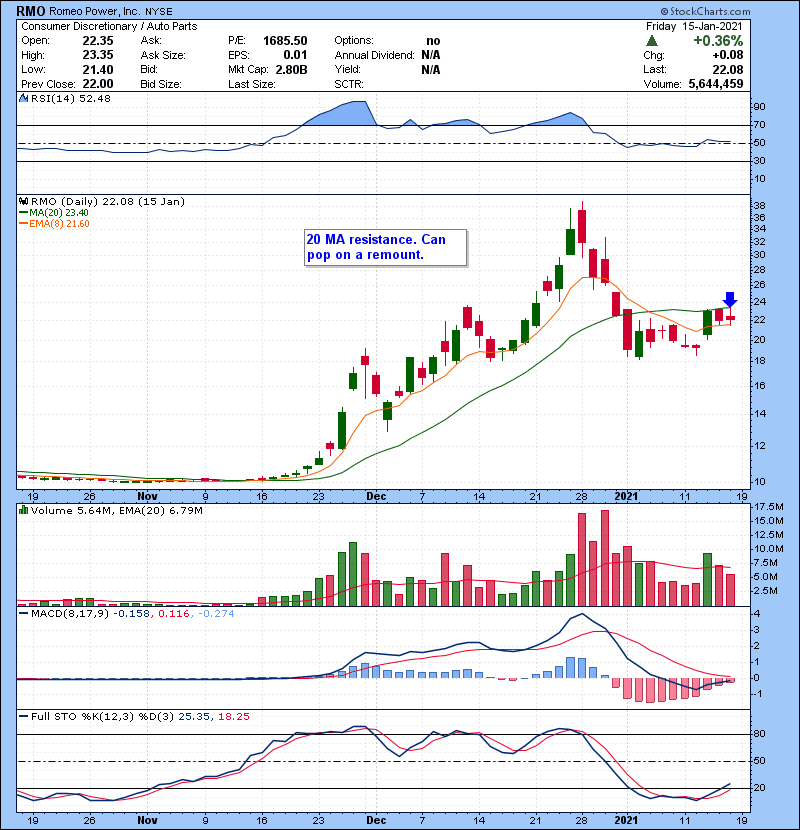Click Consumer Discretionary / Auto Parts sector text

[x=109, y=26]
